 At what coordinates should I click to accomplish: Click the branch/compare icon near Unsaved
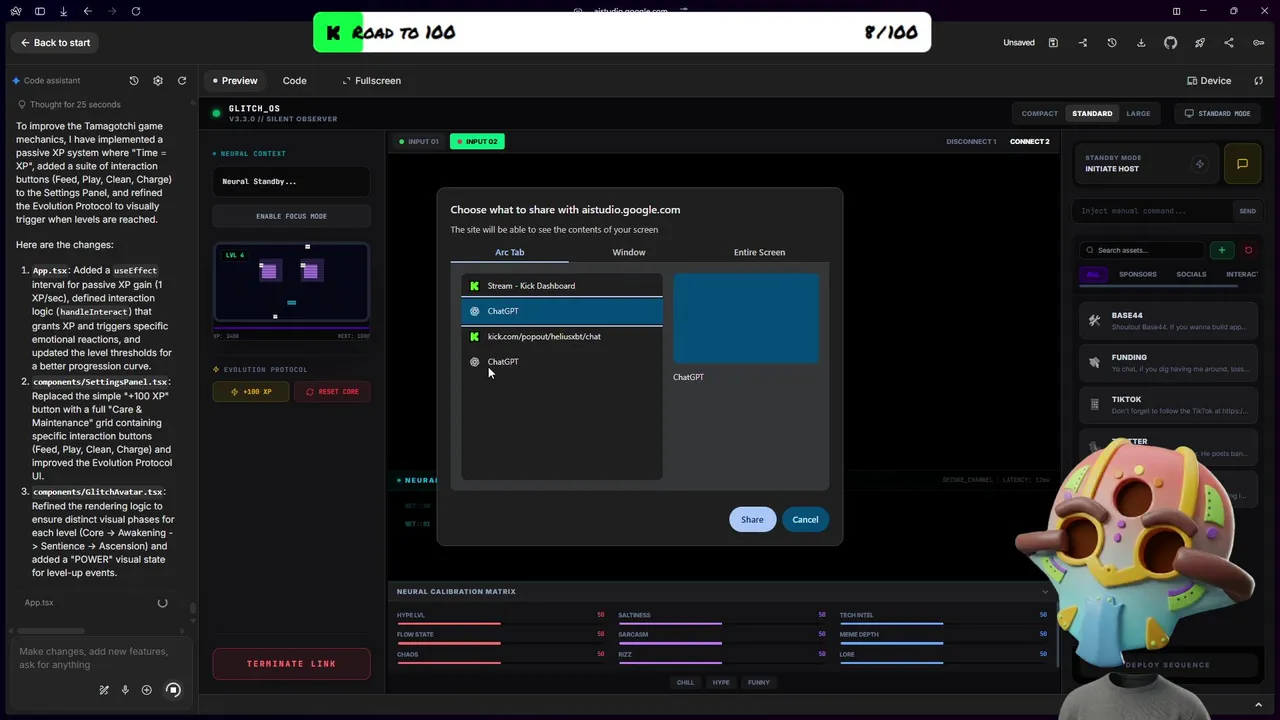[x=1083, y=43]
